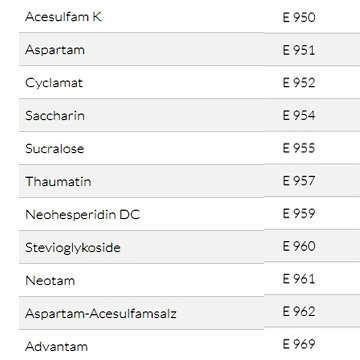Select the Aspartam row name
Image resolution: width=360 pixels, height=360 pixels.
coord(55,50)
